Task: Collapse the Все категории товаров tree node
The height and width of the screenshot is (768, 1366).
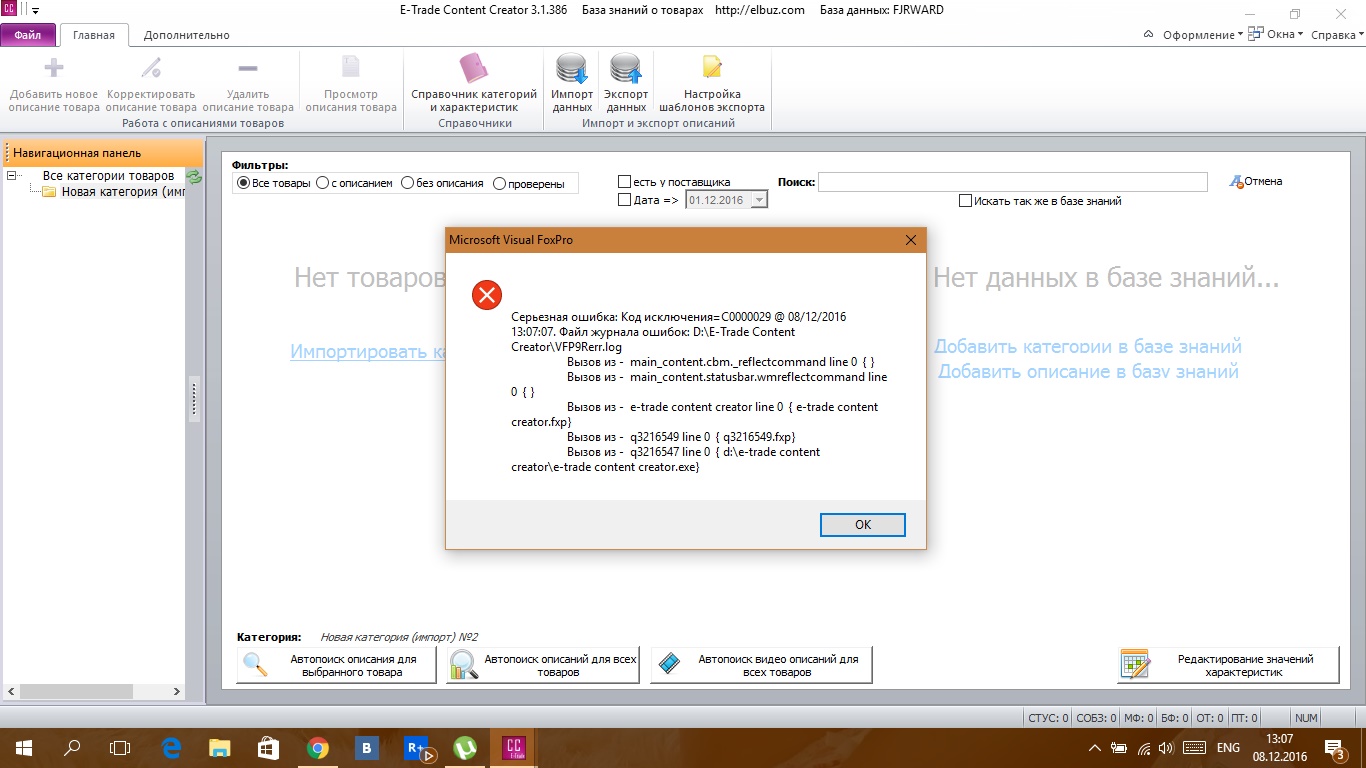Action: click(x=13, y=176)
